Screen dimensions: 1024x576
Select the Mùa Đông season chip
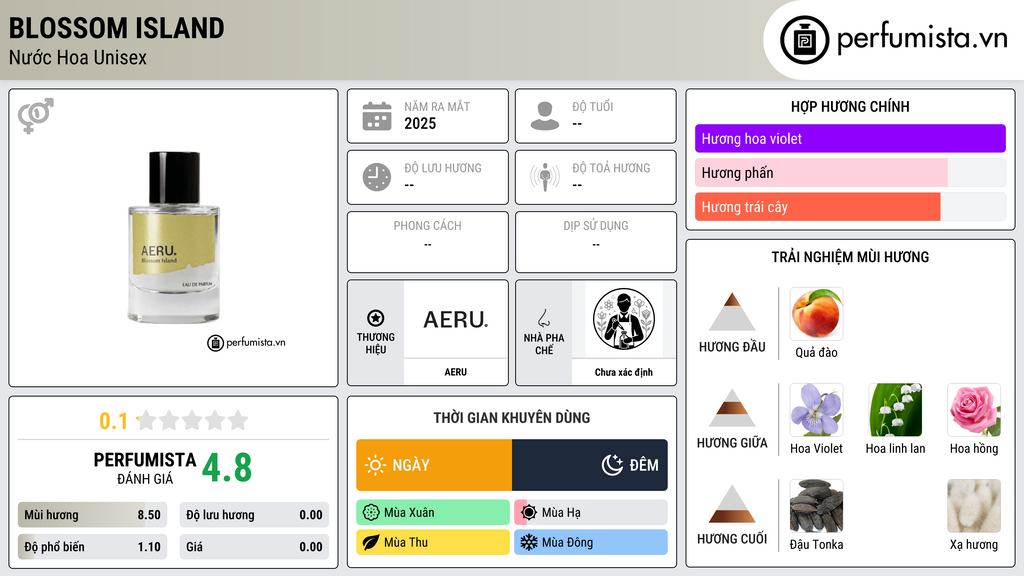pyautogui.click(x=591, y=542)
